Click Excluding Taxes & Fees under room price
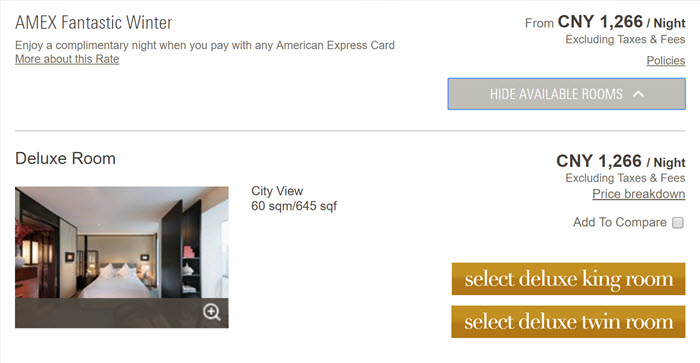 coord(625,178)
